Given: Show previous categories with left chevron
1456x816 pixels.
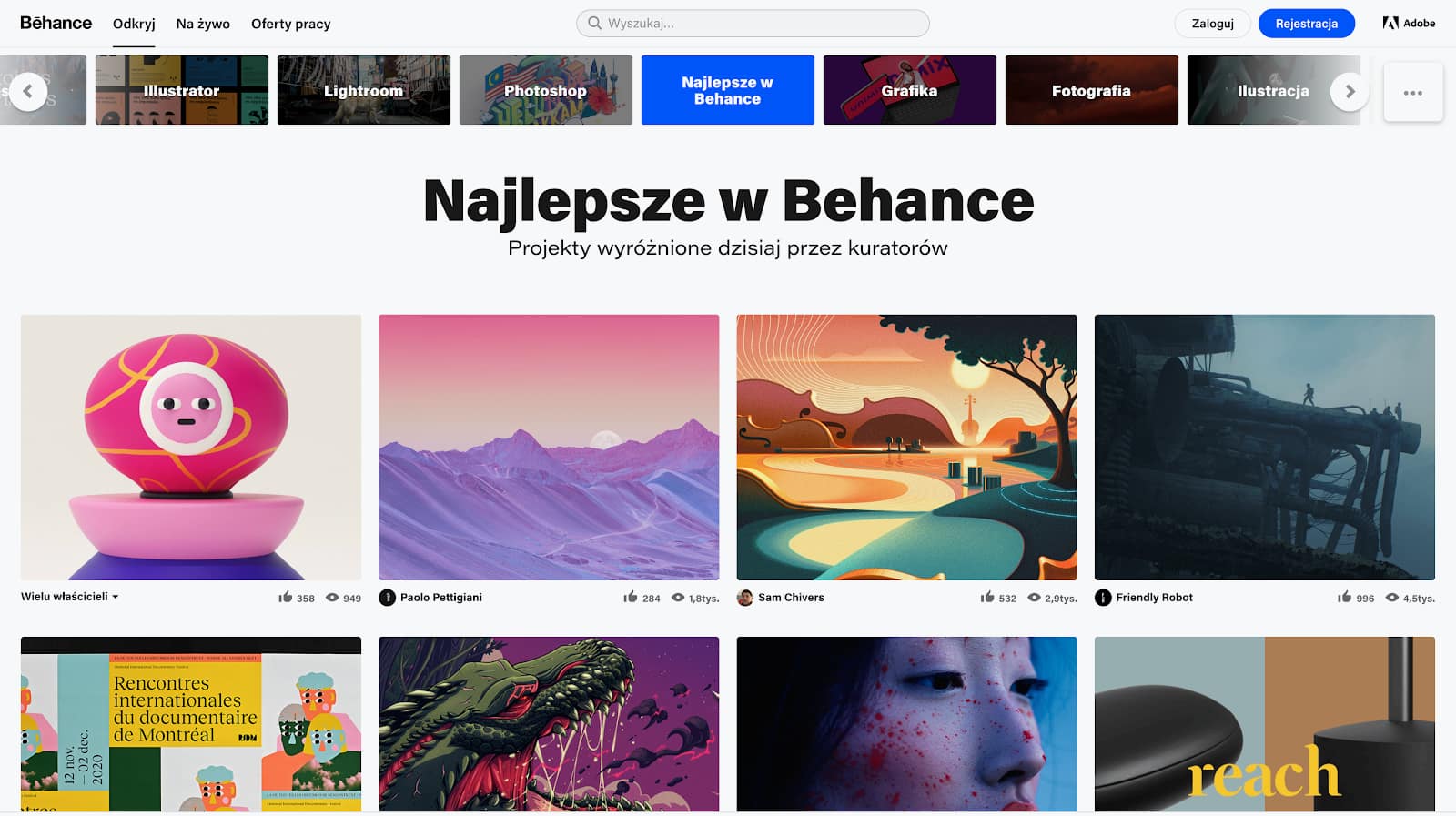Looking at the screenshot, I should pyautogui.click(x=28, y=91).
